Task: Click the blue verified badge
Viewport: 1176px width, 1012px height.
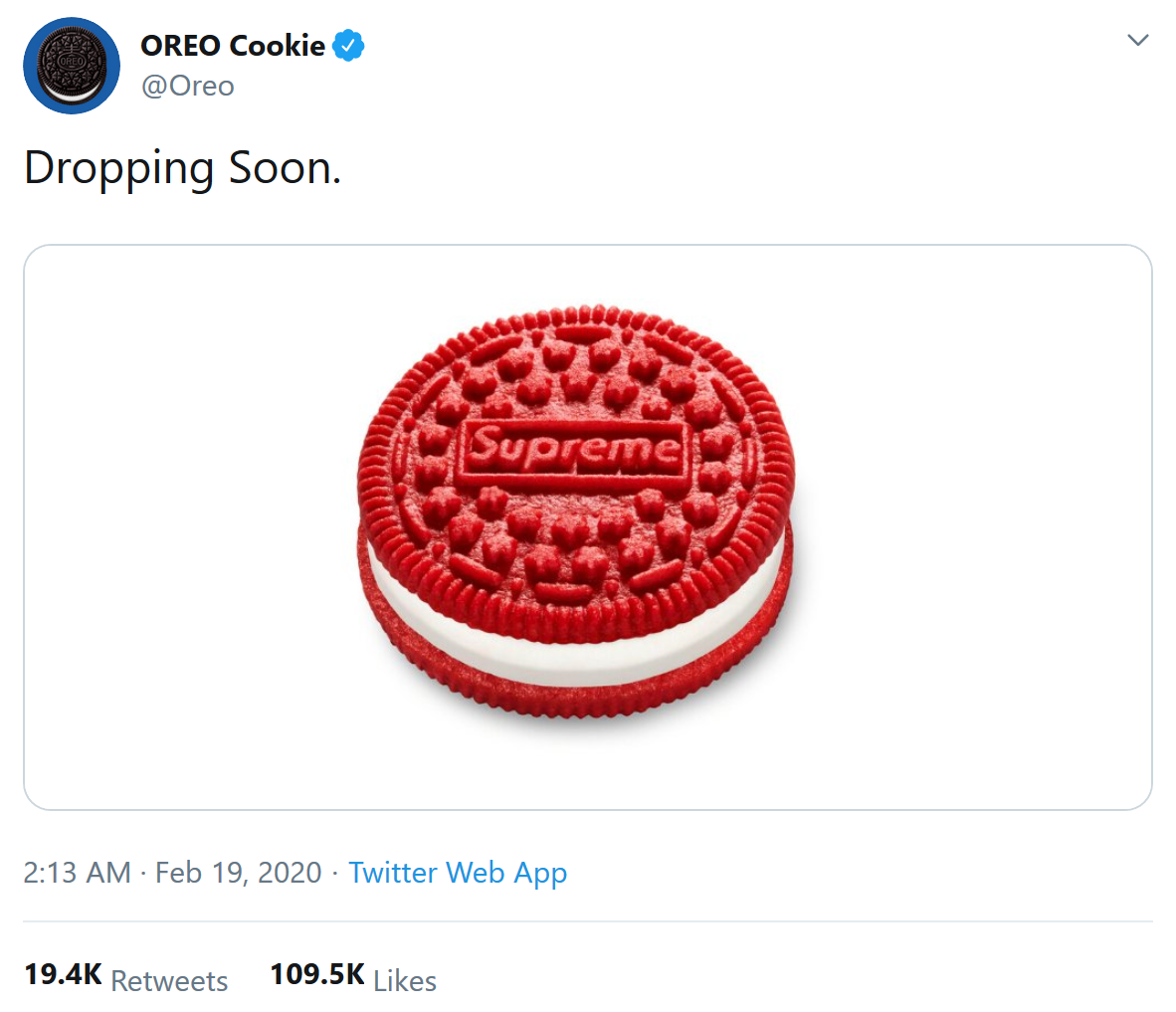Action: point(348,46)
